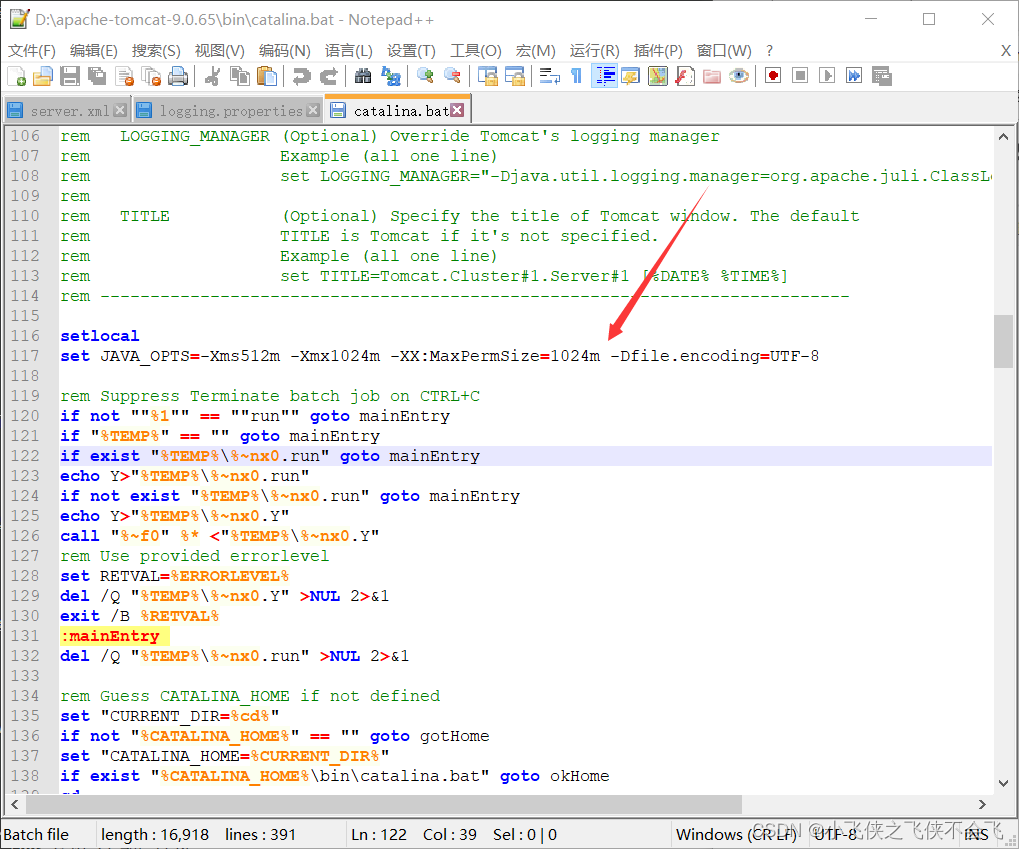Undo the last edit with the Undo icon
Screen dimensions: 1019x849
(x=301, y=77)
